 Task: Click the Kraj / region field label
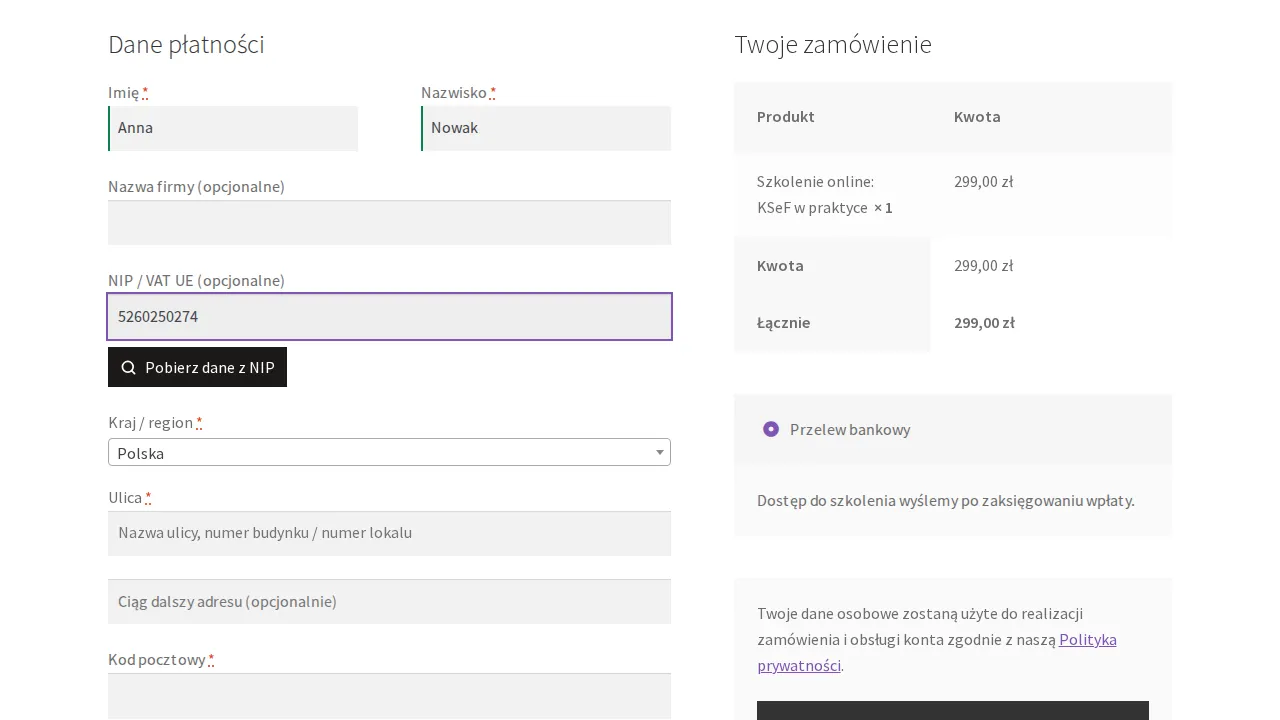[x=155, y=422]
